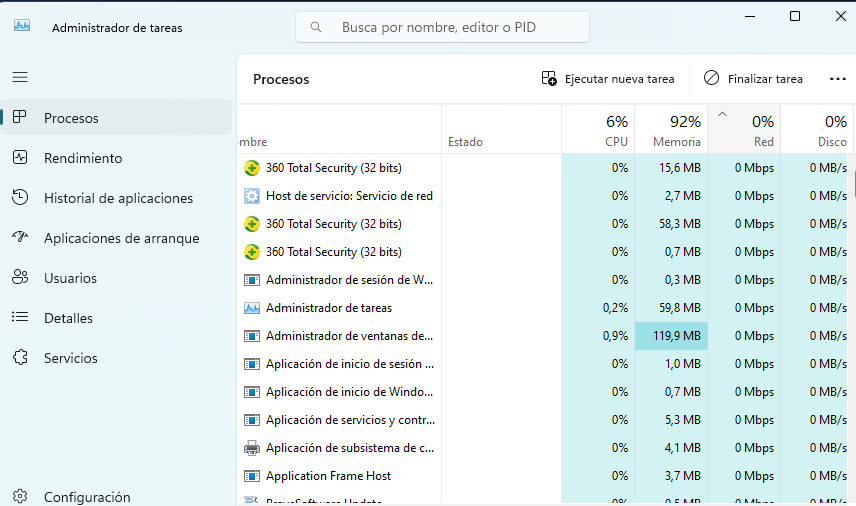Click the 1,0 MB memory cell
Screen dimensions: 856x506
pyautogui.click(x=671, y=364)
